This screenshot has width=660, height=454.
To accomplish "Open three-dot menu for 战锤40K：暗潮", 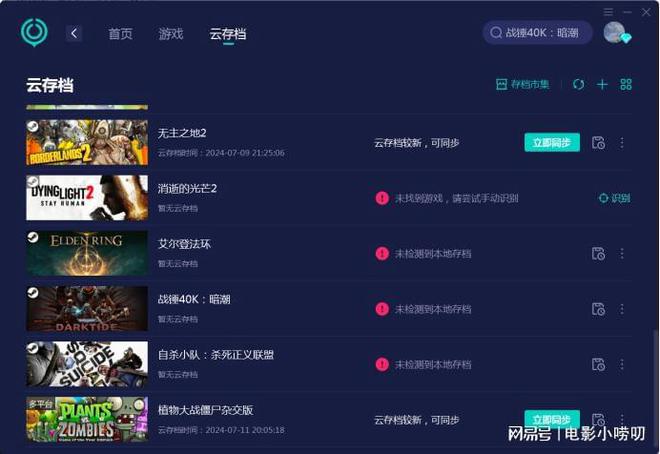I will pos(622,309).
